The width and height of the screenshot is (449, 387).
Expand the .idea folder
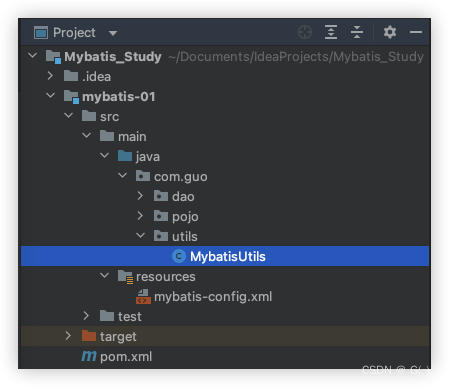(50, 76)
